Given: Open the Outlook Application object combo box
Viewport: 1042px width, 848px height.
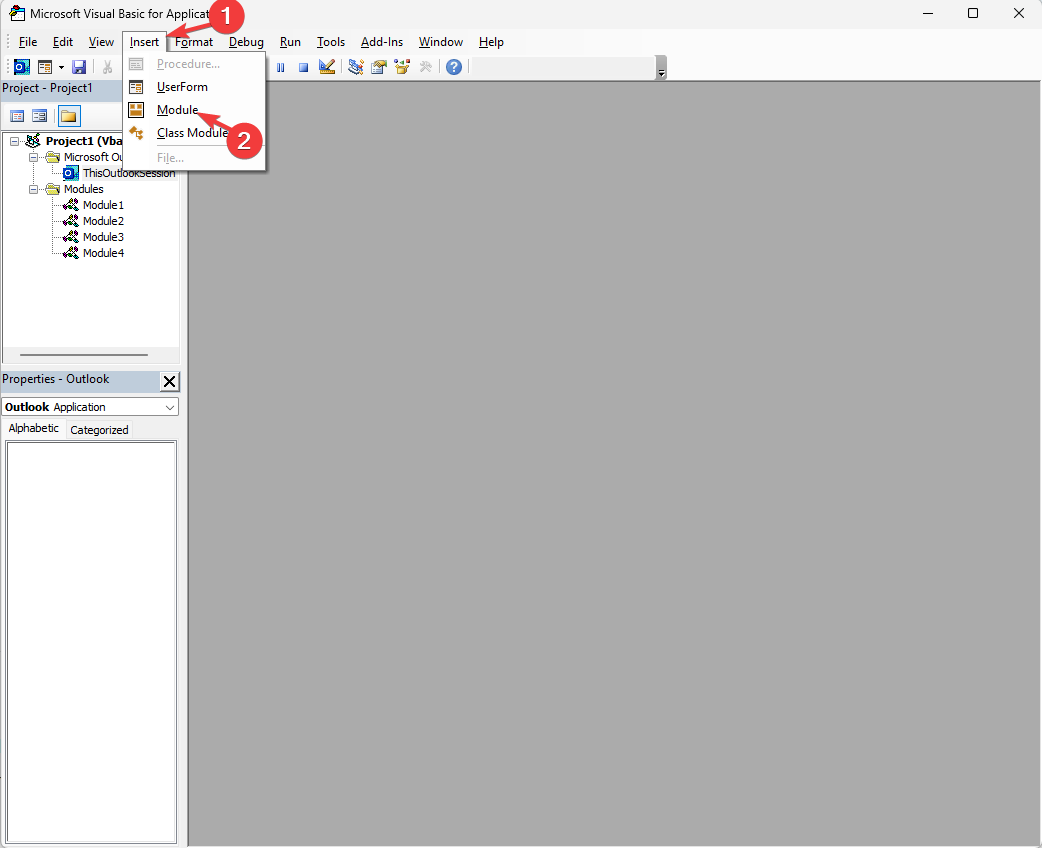Looking at the screenshot, I should [169, 406].
